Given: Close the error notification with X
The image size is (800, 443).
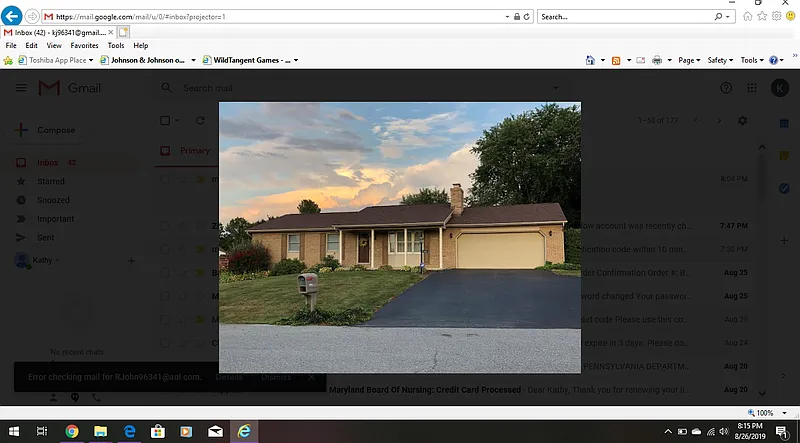Looking at the screenshot, I should tap(311, 377).
